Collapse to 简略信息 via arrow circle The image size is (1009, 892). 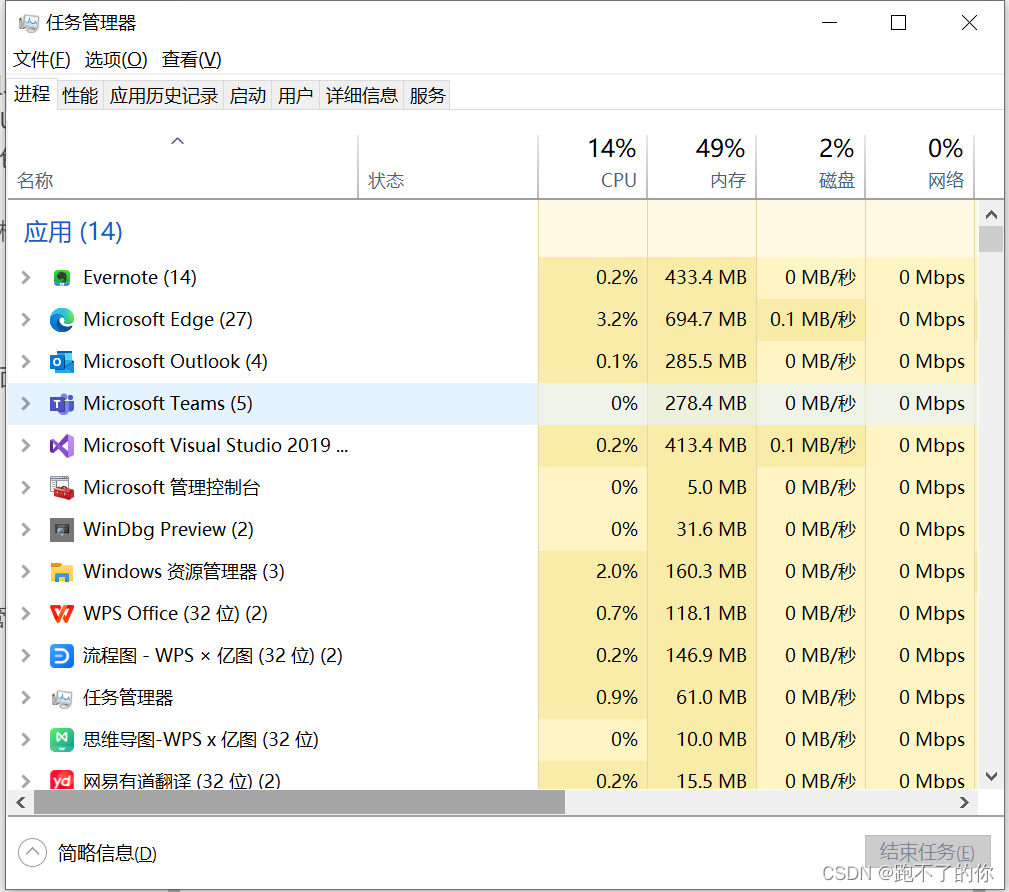pyautogui.click(x=32, y=853)
